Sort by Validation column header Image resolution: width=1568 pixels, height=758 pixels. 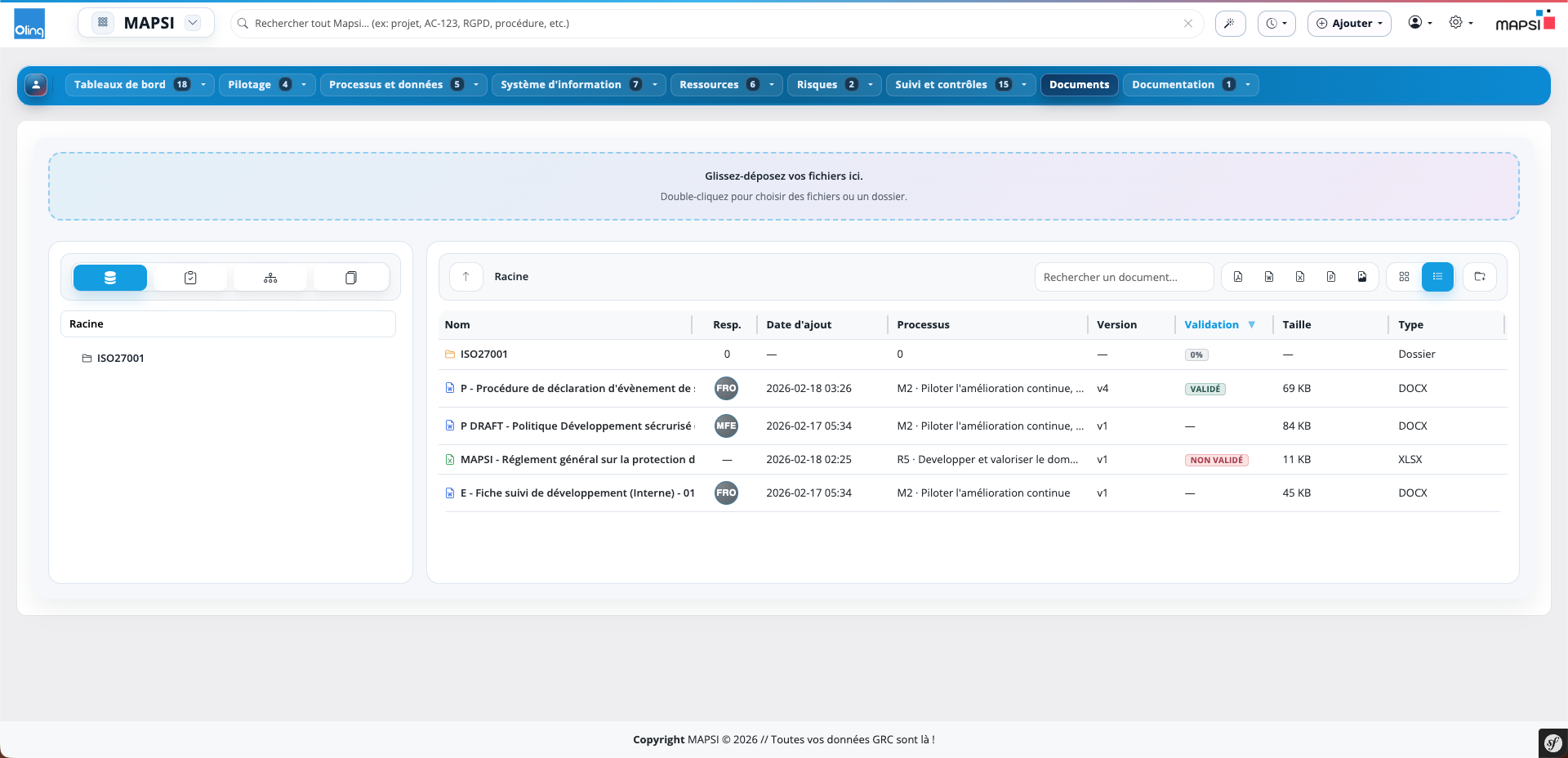pyautogui.click(x=1212, y=325)
